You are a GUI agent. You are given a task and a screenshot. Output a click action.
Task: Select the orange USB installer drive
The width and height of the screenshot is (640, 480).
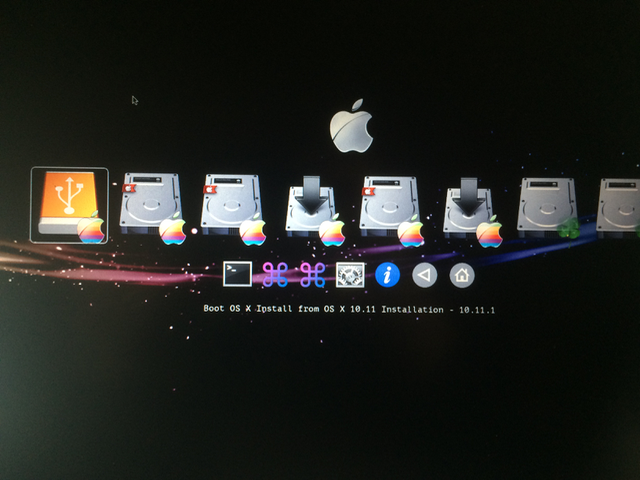(x=69, y=205)
